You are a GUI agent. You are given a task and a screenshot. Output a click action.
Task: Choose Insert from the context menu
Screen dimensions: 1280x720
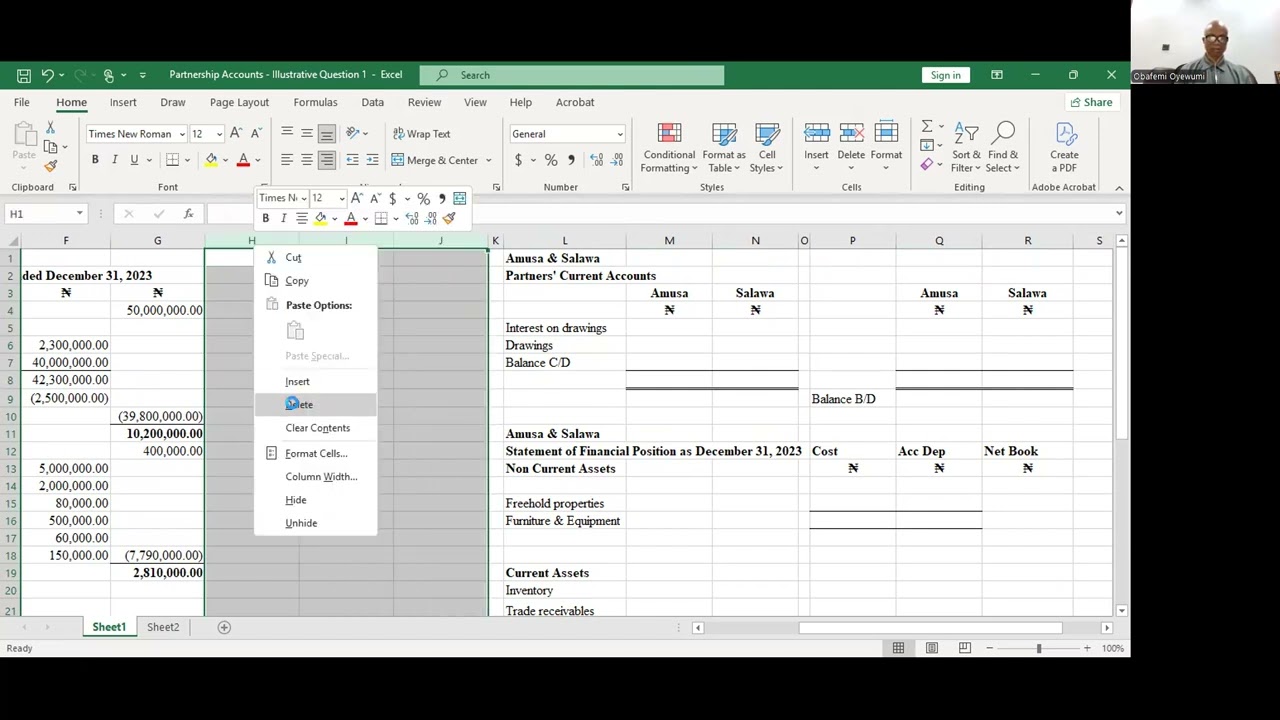click(x=315, y=381)
